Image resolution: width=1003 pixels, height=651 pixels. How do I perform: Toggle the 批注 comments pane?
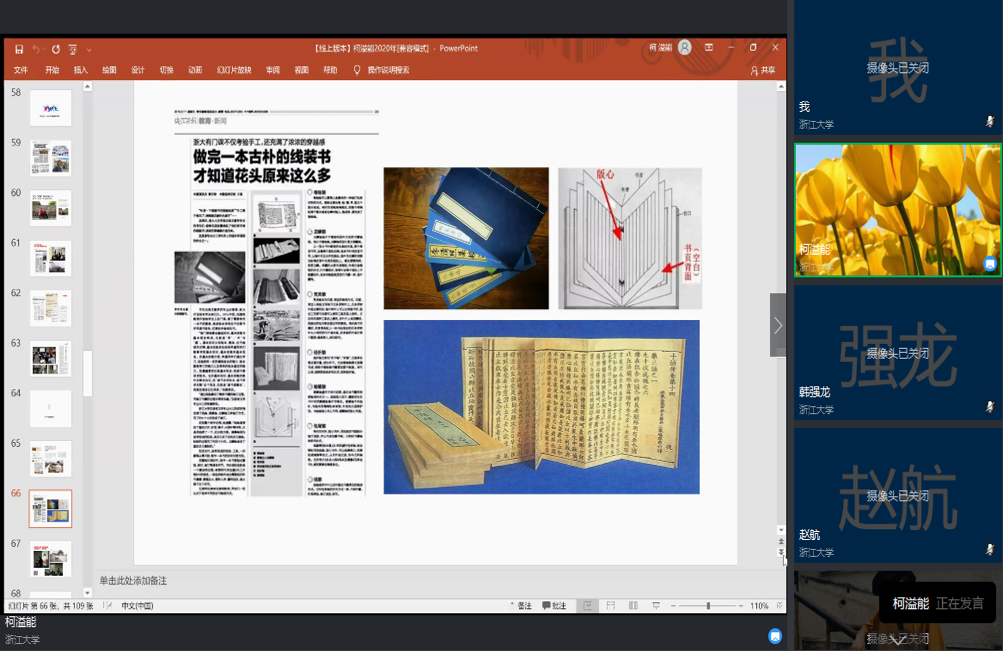pyautogui.click(x=554, y=606)
